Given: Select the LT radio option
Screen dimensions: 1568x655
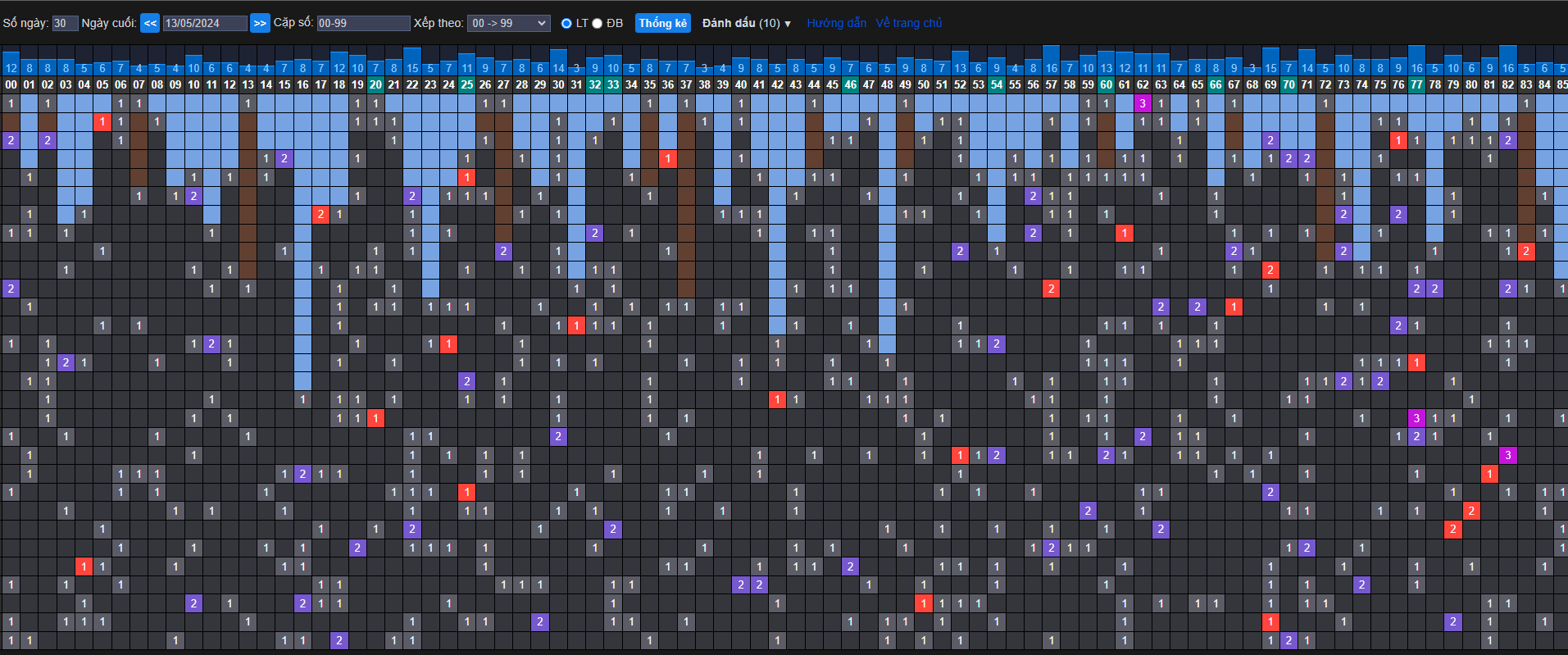Looking at the screenshot, I should coord(566,23).
